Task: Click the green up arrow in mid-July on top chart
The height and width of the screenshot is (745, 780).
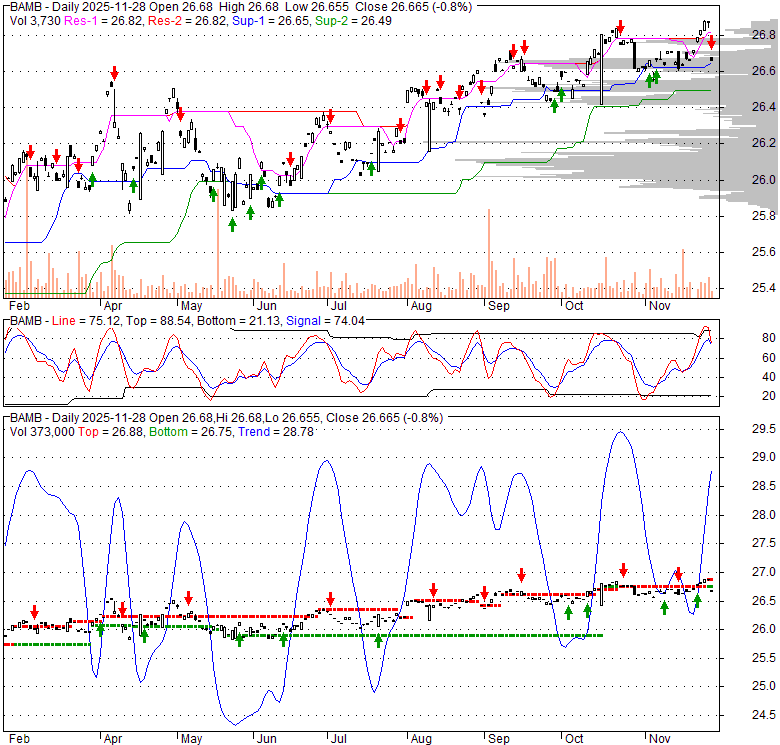Action: (371, 167)
